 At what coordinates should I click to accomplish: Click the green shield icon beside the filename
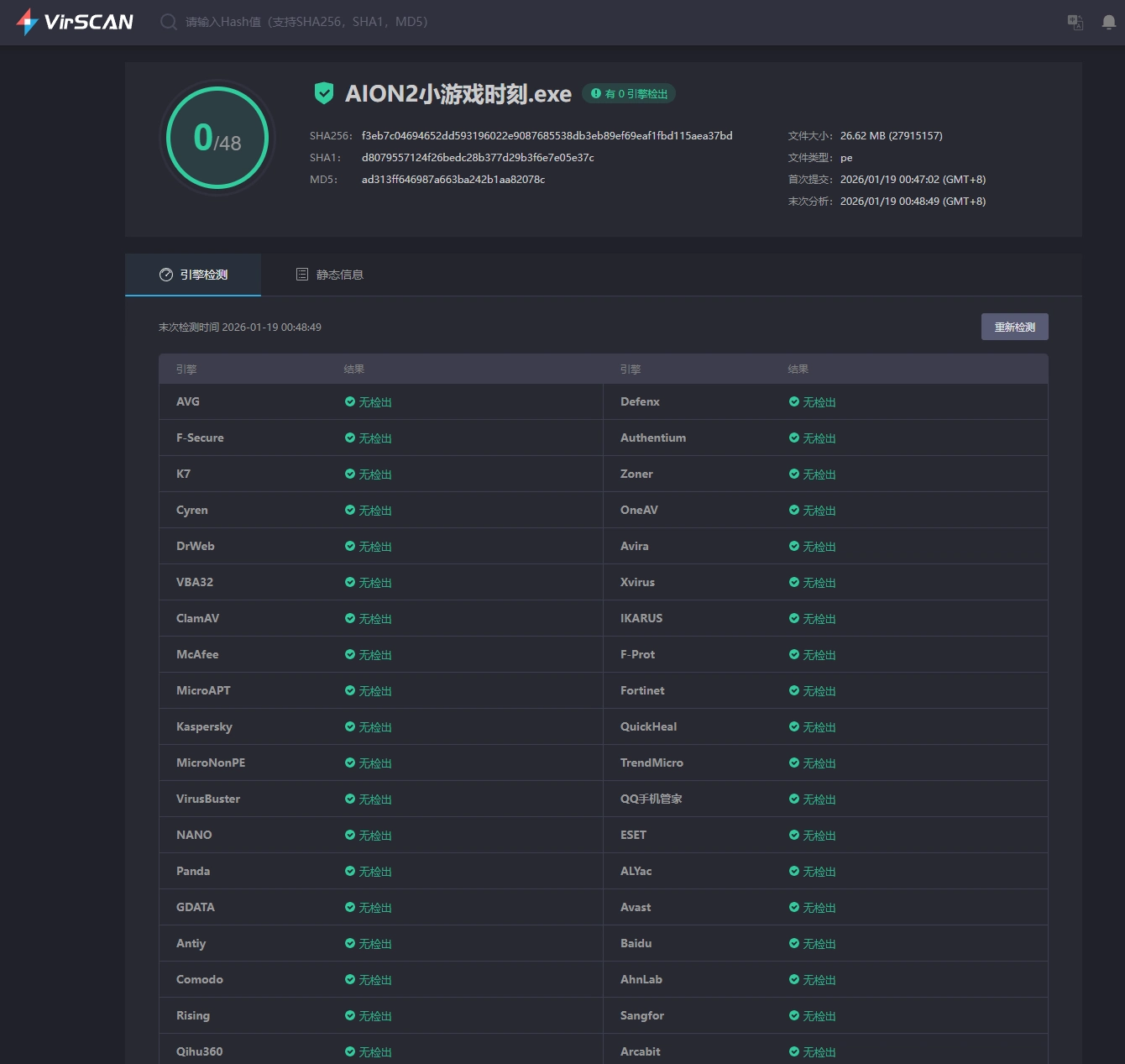[324, 93]
